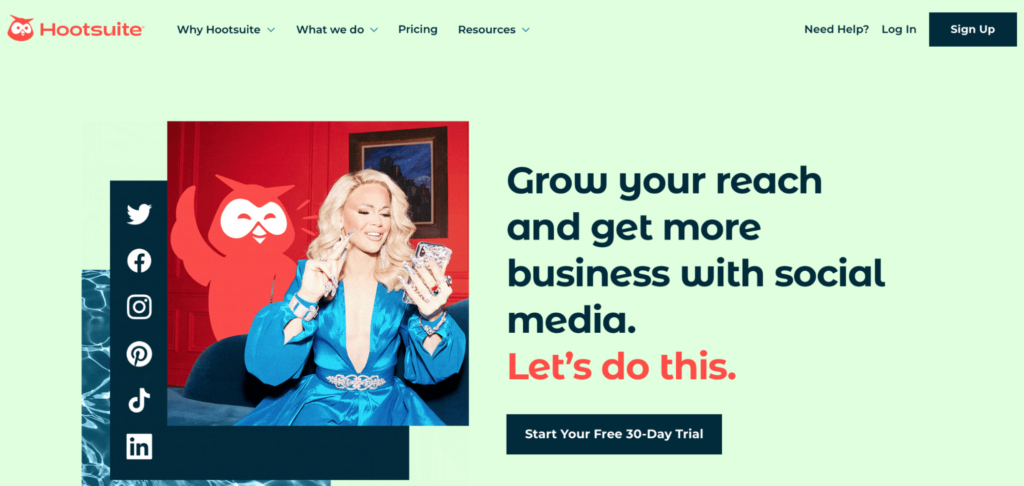Expand the Why Hootsuite chevron
The image size is (1024, 486).
click(x=271, y=30)
